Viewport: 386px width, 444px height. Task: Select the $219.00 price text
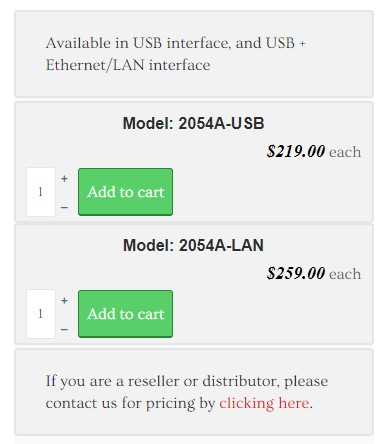tap(296, 151)
